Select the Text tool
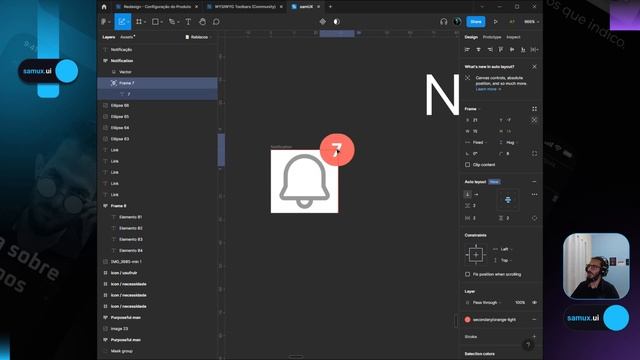Image resolution: width=640 pixels, height=360 pixels. coord(188,22)
